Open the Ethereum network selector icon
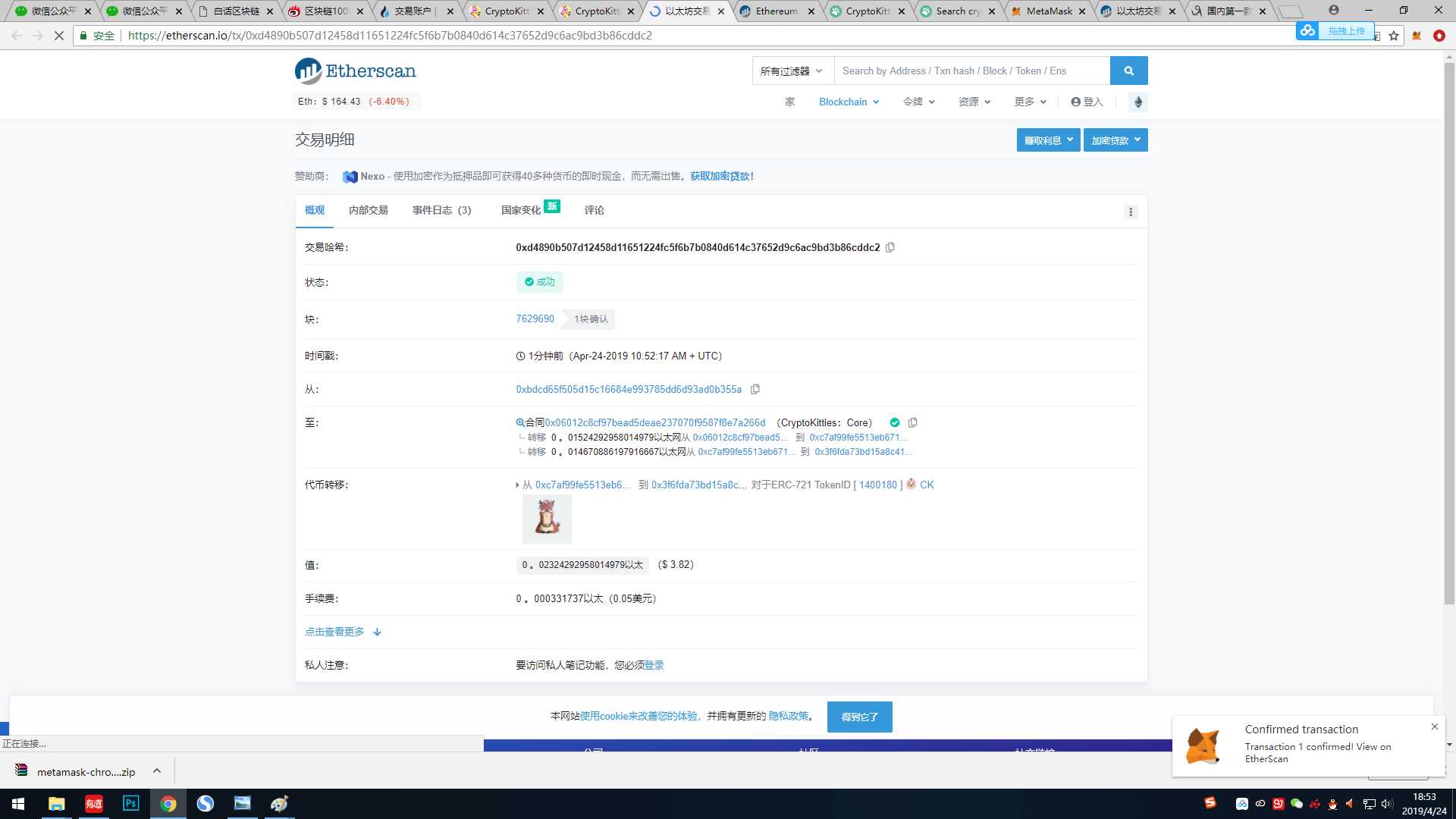This screenshot has height=819, width=1456. click(1137, 102)
